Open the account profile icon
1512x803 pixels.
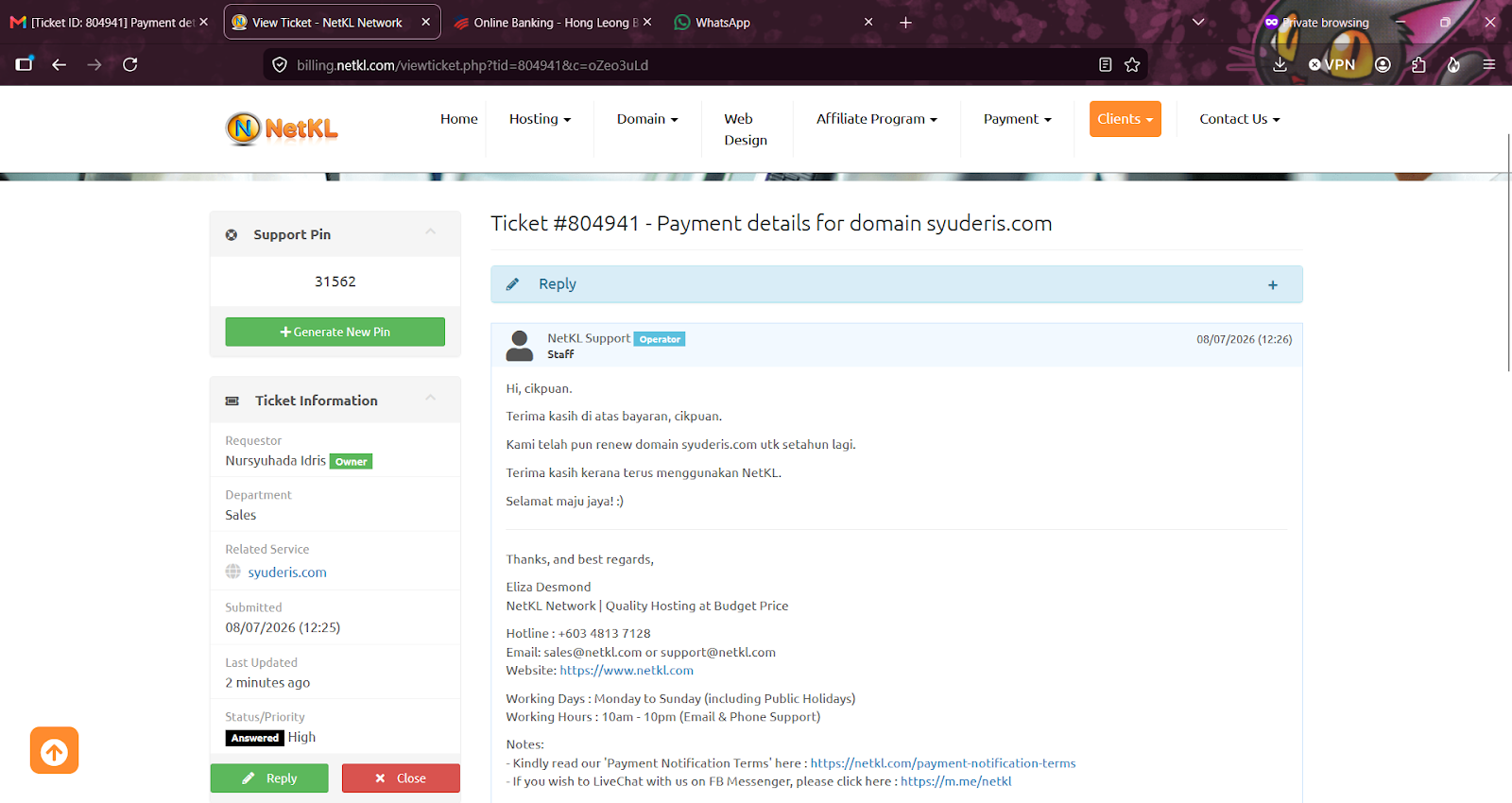point(1383,64)
